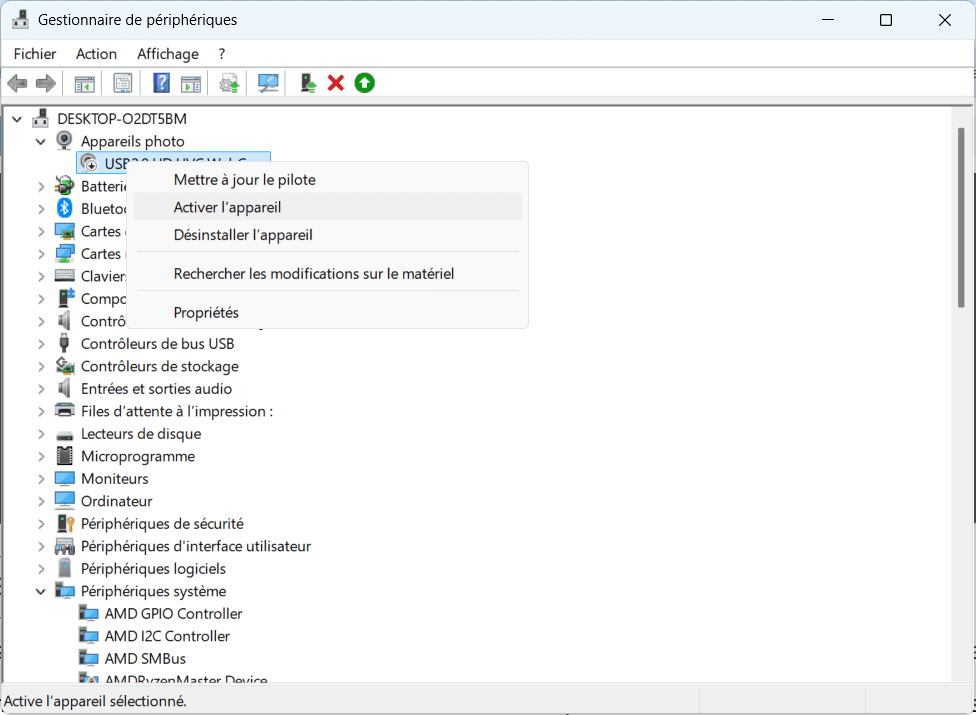This screenshot has height=715, width=976.
Task: Click the Gestionnaire de périphériques title icon
Action: (21, 19)
